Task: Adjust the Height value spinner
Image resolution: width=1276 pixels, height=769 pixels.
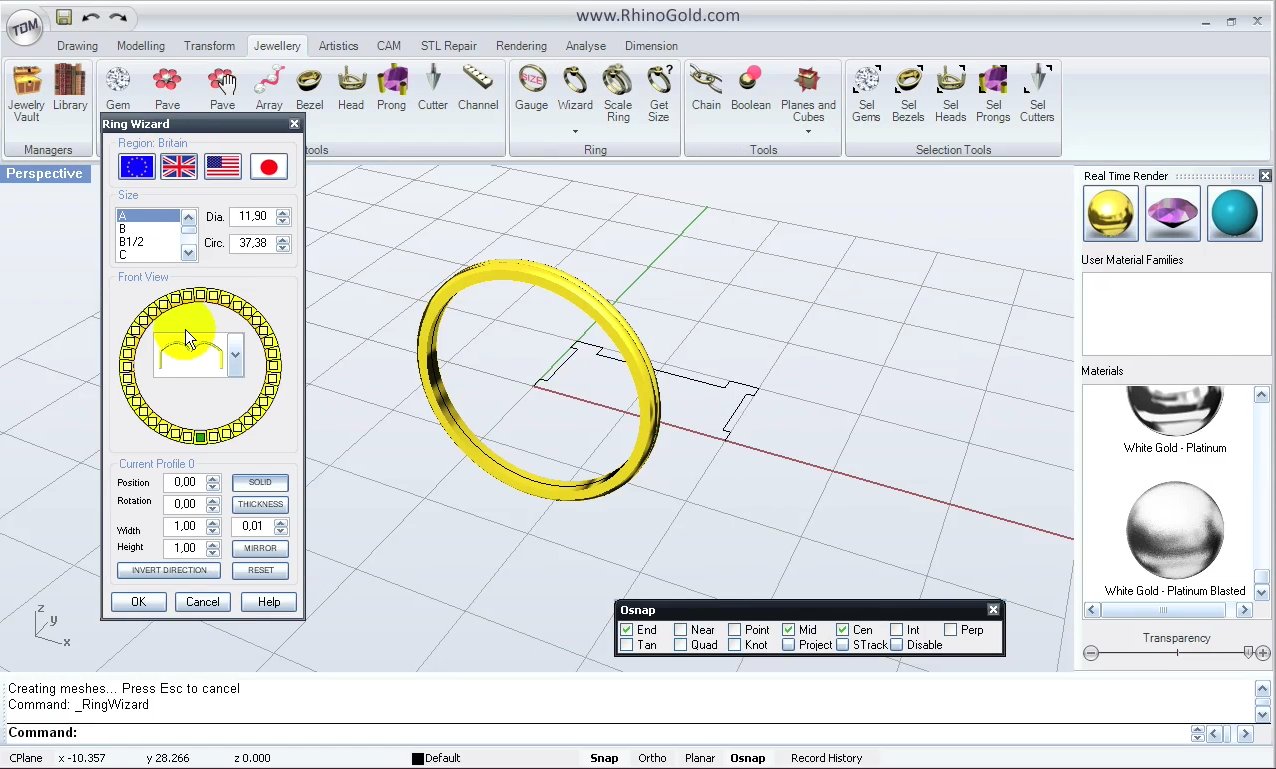Action: click(x=213, y=548)
